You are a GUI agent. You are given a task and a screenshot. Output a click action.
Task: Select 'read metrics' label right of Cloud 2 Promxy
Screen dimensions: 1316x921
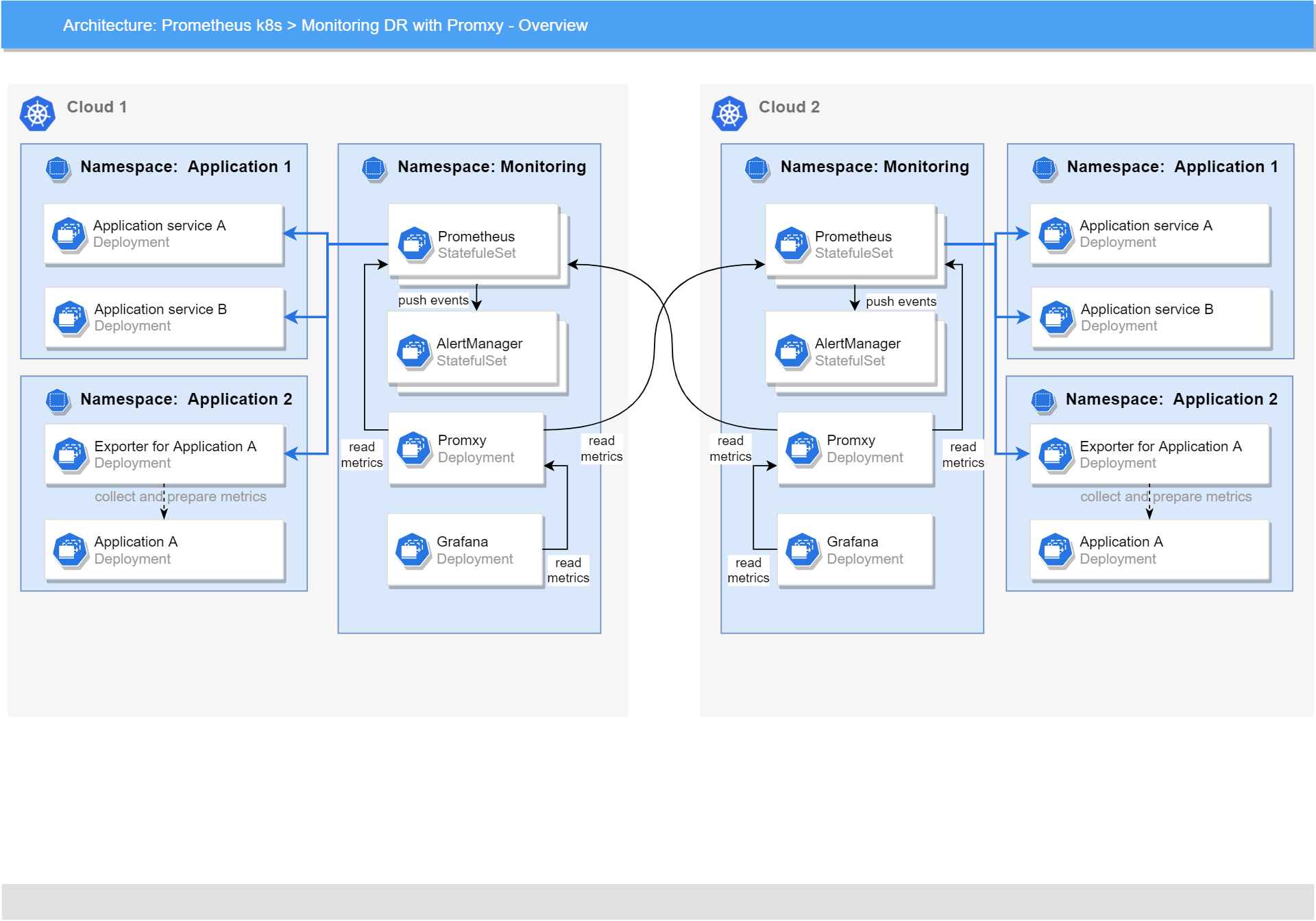point(963,455)
